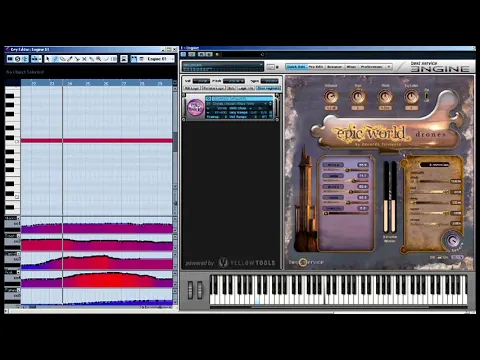Select the Draw pencil tool
The width and height of the screenshot is (480, 360).
tap(55, 59)
